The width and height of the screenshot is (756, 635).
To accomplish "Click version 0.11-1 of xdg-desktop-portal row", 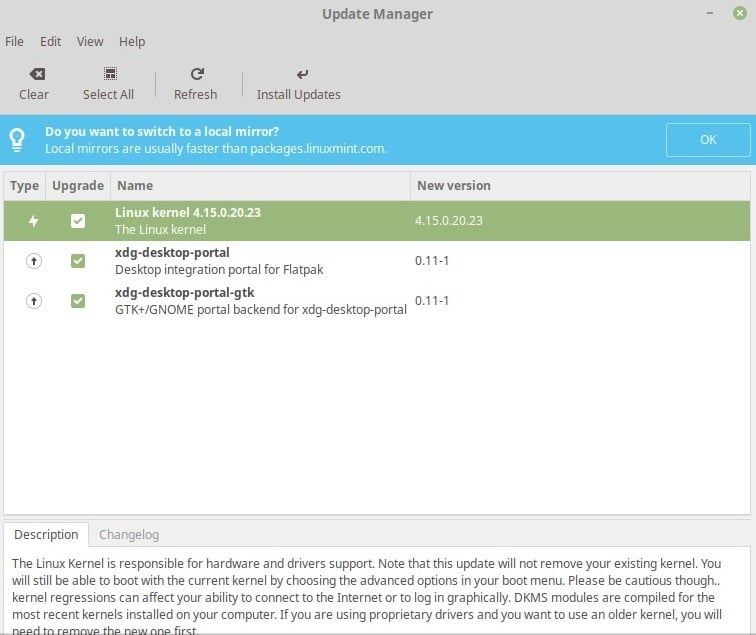I will coord(432,261).
